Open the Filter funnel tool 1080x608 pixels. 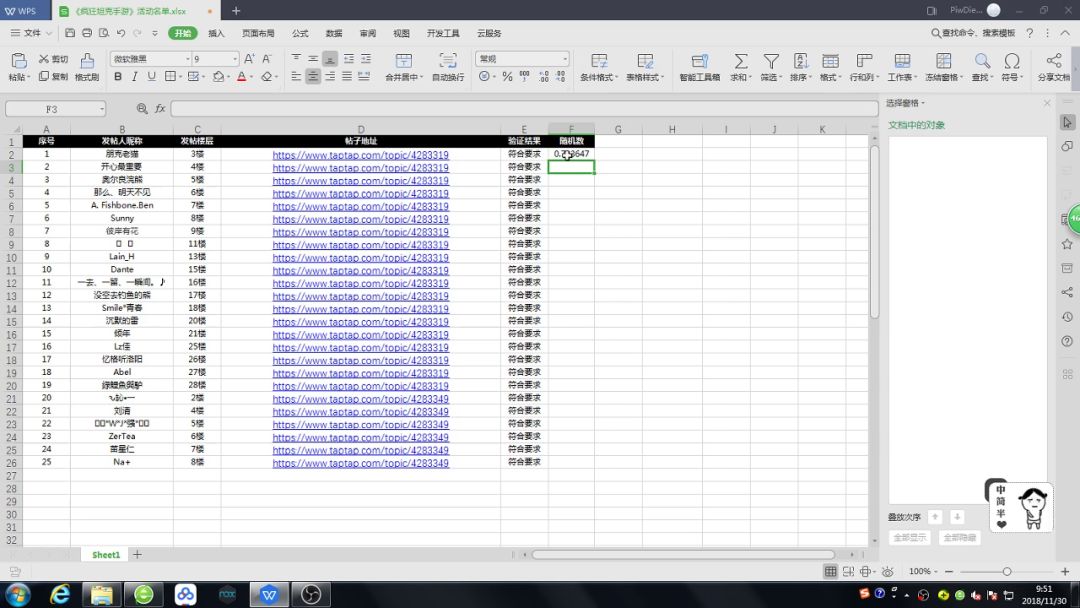[x=771, y=61]
